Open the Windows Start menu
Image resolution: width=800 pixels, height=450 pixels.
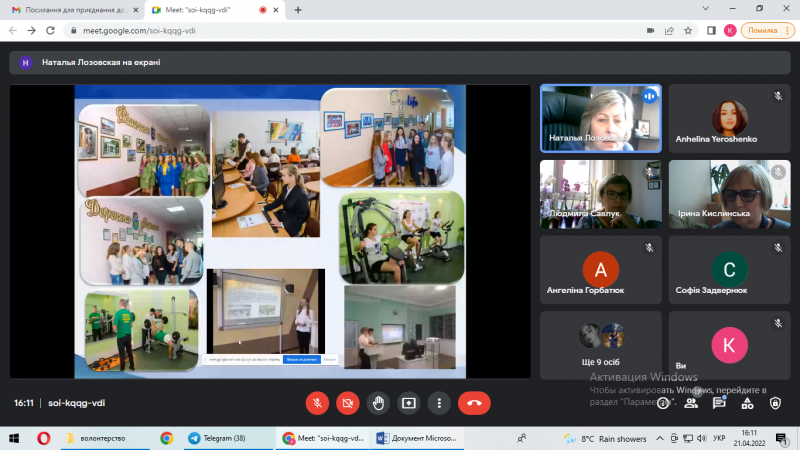click(x=14, y=438)
